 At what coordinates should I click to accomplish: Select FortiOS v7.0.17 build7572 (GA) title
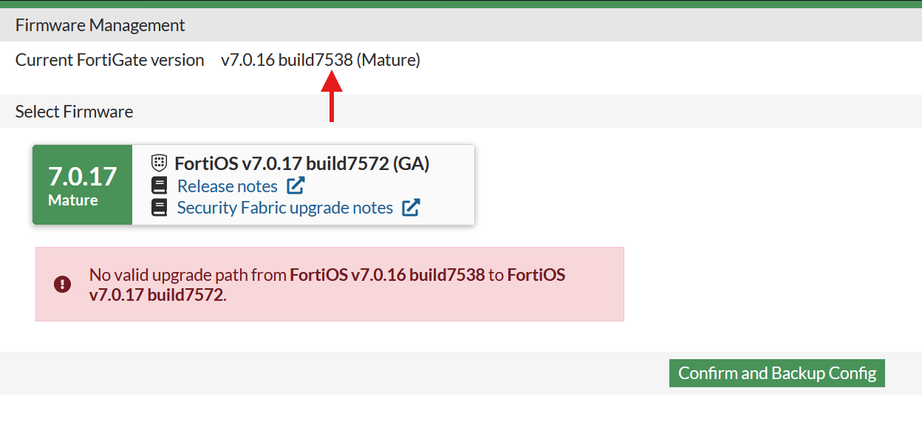(302, 164)
